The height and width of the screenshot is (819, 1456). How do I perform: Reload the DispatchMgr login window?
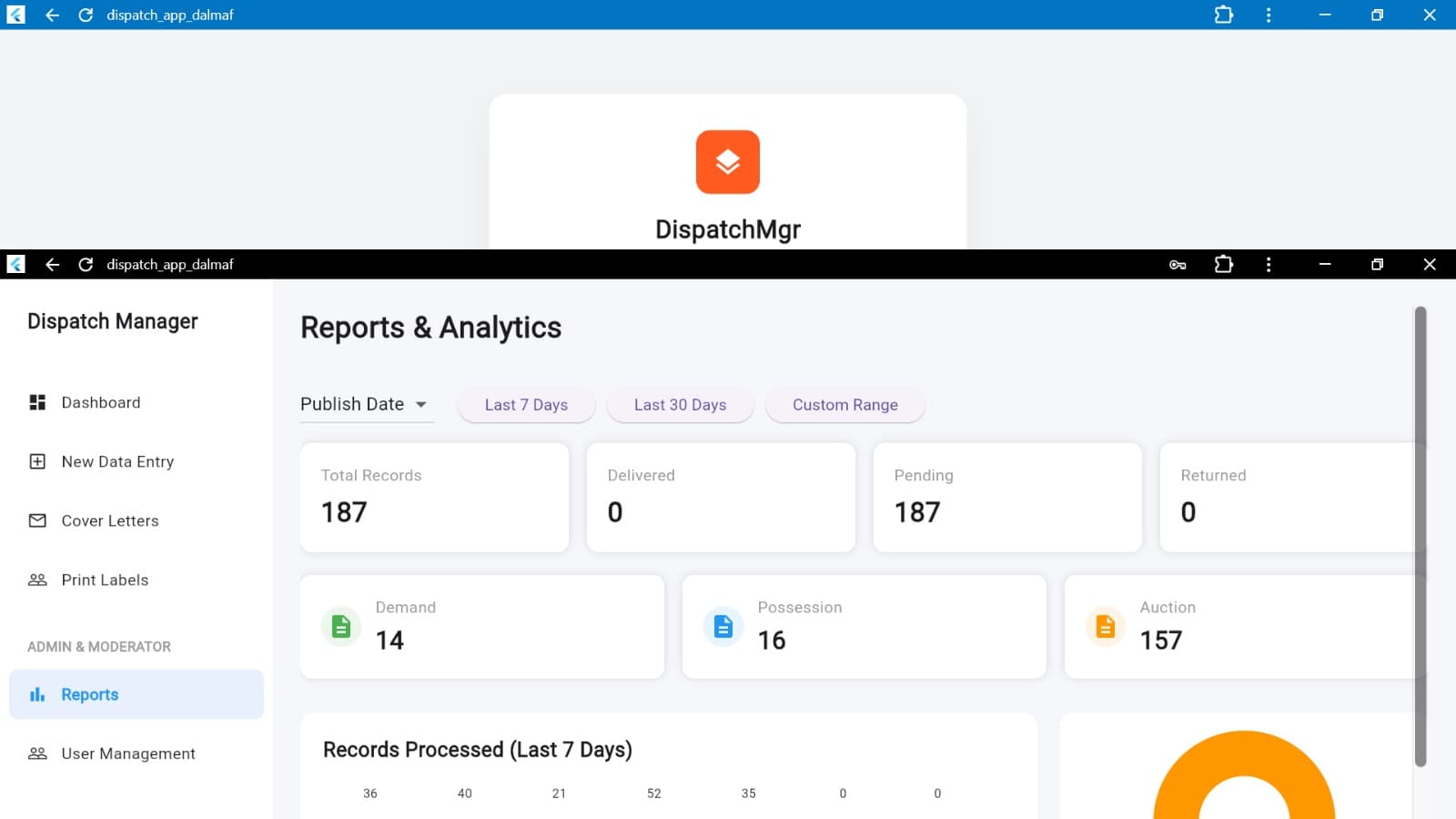(x=86, y=15)
